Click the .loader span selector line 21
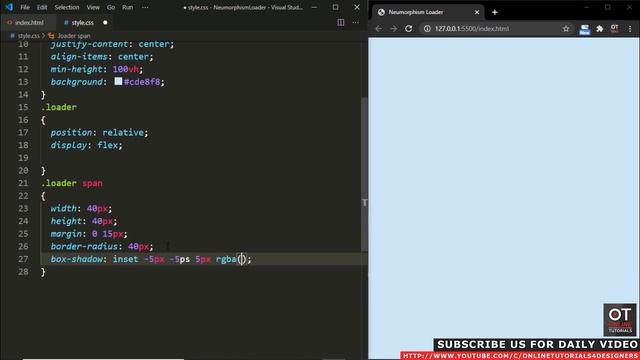640x360 pixels. [x=72, y=183]
